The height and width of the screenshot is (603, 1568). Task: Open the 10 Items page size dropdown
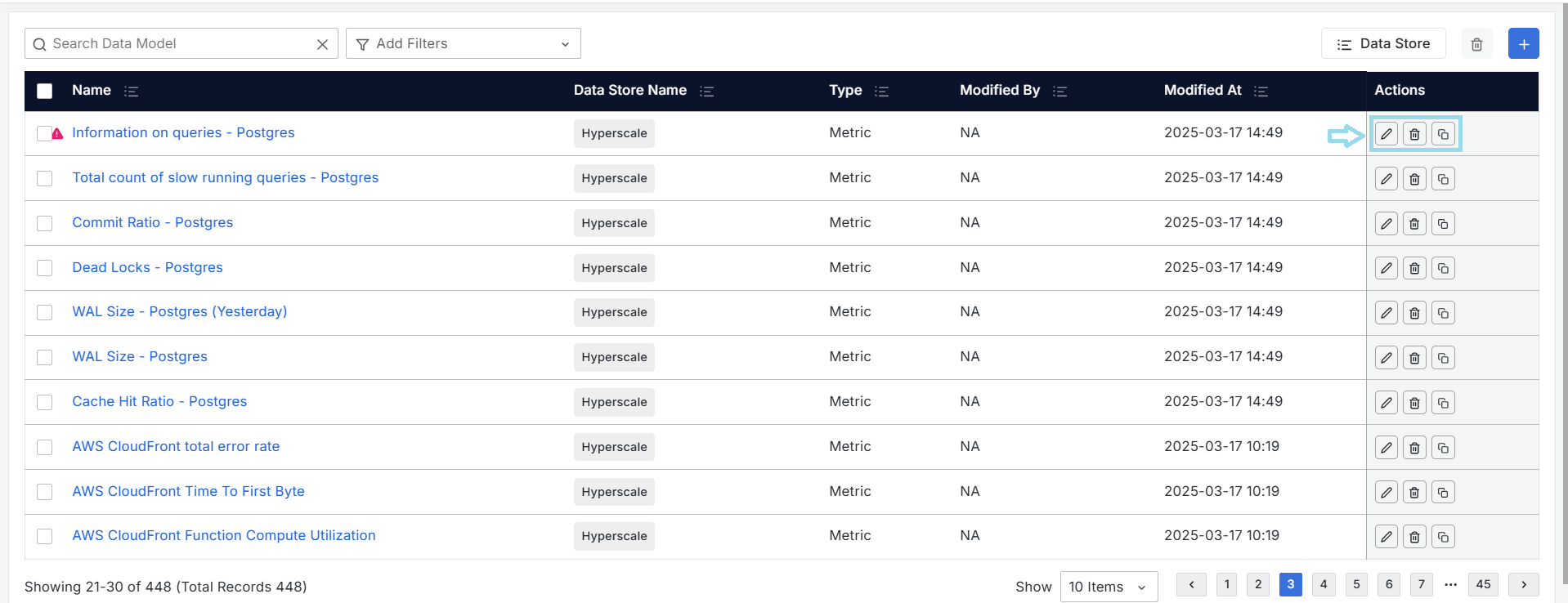coord(1108,587)
